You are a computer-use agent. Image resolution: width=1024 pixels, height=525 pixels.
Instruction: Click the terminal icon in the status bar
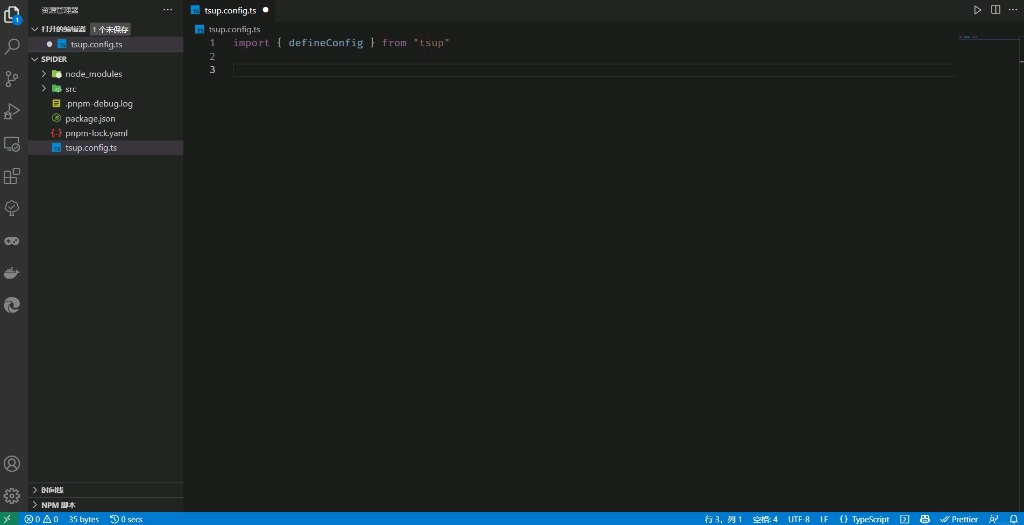point(904,519)
